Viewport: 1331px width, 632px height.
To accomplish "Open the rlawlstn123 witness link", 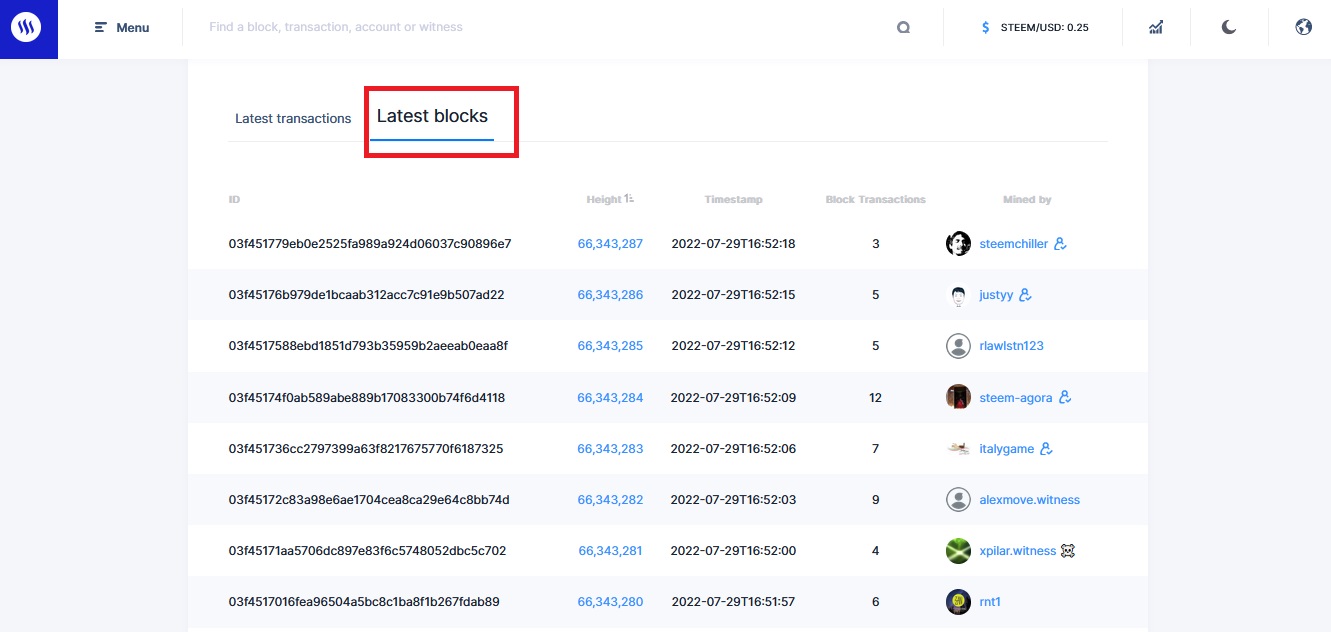I will tap(1012, 346).
